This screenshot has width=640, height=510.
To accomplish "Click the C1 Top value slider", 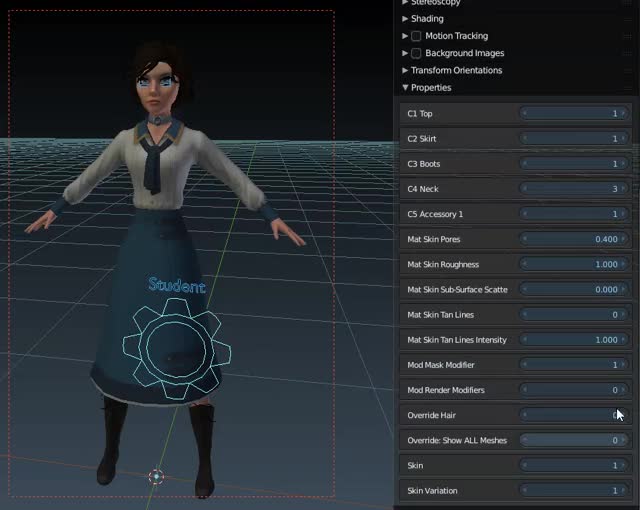I will pyautogui.click(x=574, y=113).
